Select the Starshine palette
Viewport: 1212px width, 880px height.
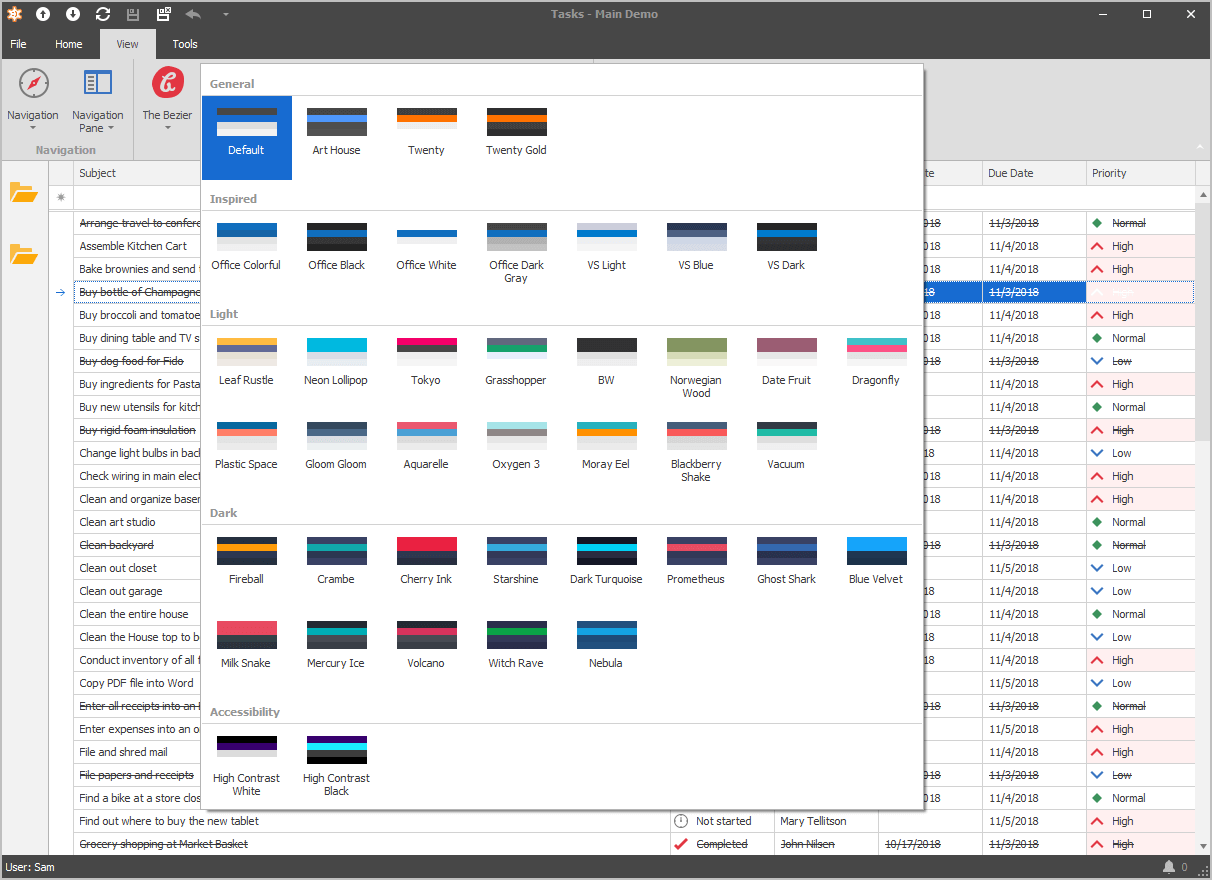[517, 567]
